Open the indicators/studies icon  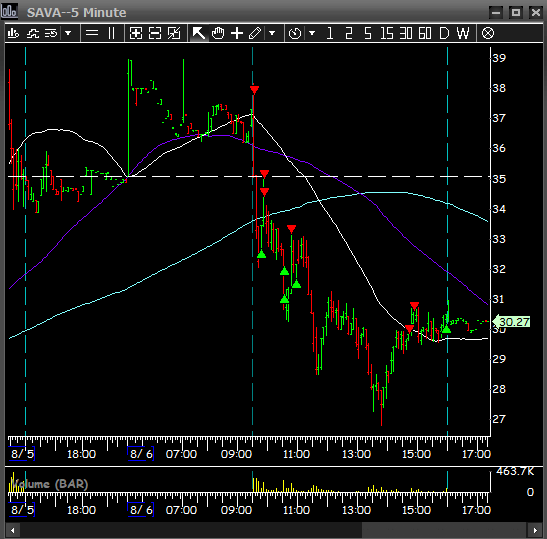pos(33,33)
